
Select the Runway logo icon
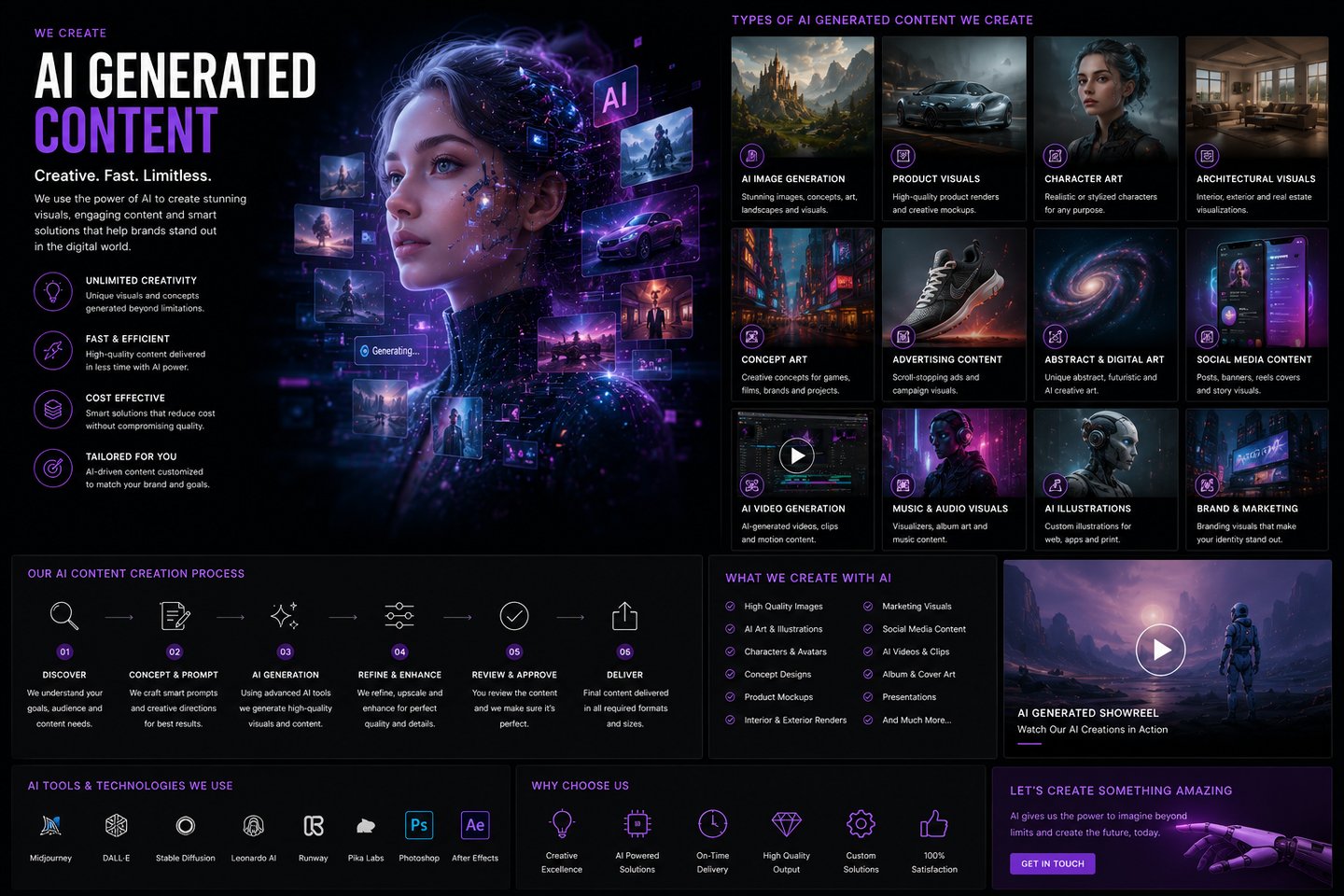coord(314,825)
